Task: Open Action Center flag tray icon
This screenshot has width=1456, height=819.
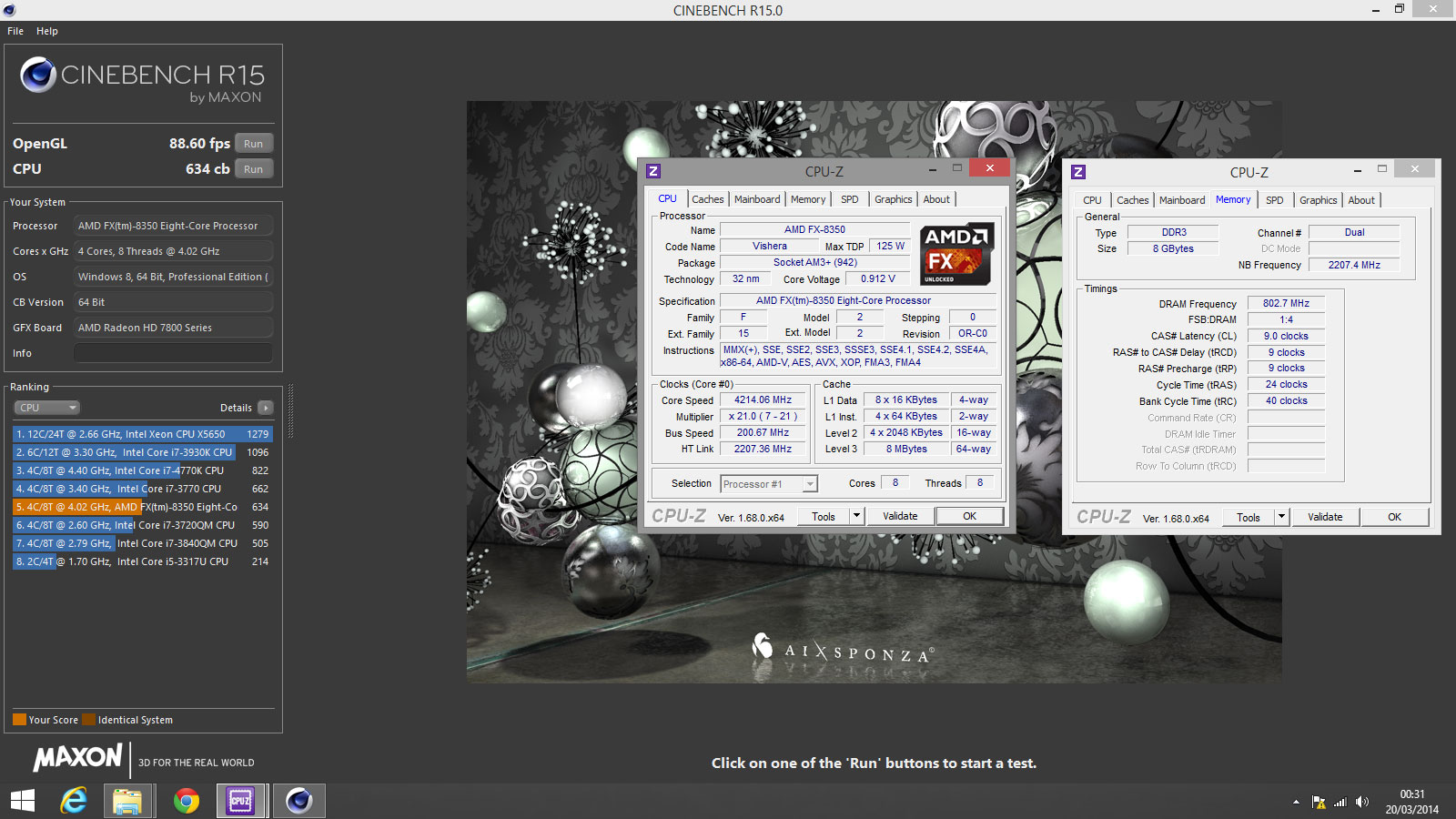Action: pyautogui.click(x=1319, y=802)
